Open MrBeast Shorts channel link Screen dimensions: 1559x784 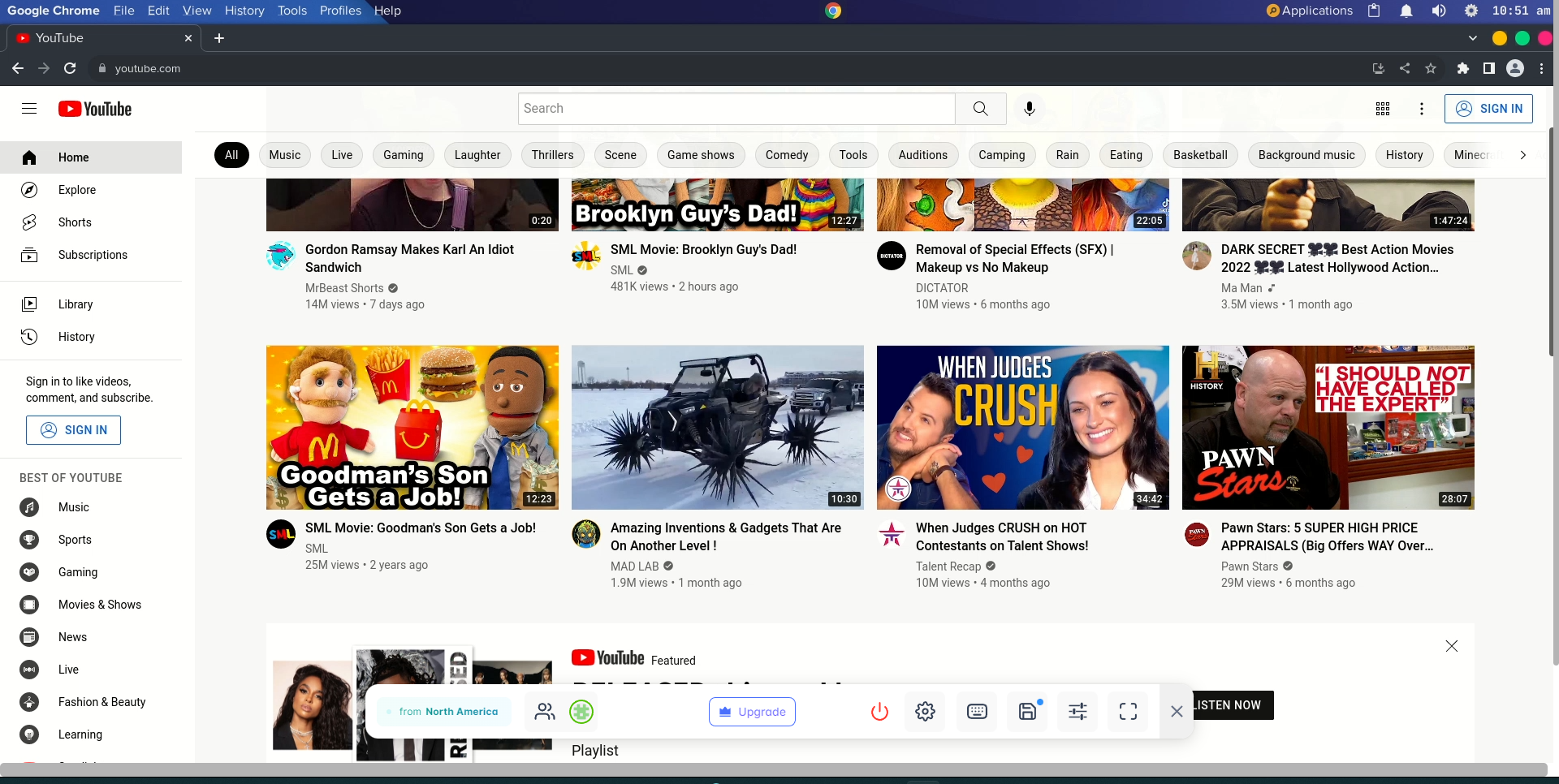344,288
